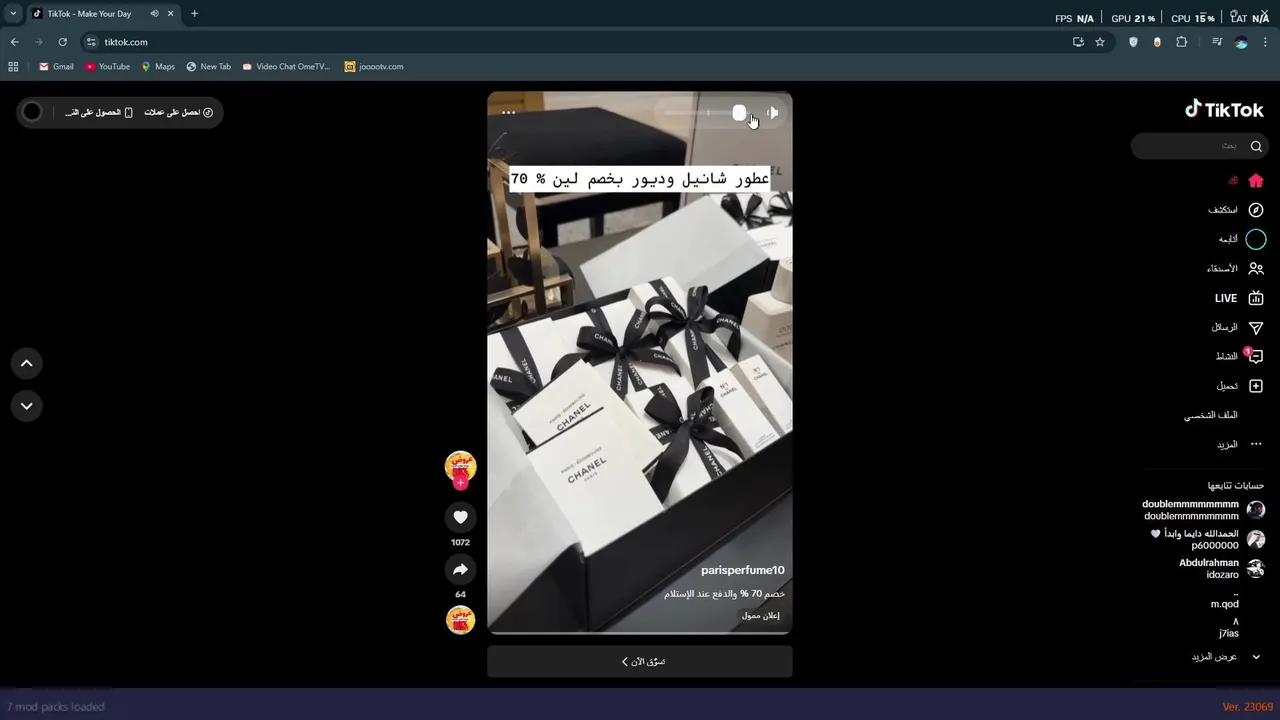The width and height of the screenshot is (1280, 720).
Task: Open the parisperfume10 profile link
Action: [x=742, y=570]
